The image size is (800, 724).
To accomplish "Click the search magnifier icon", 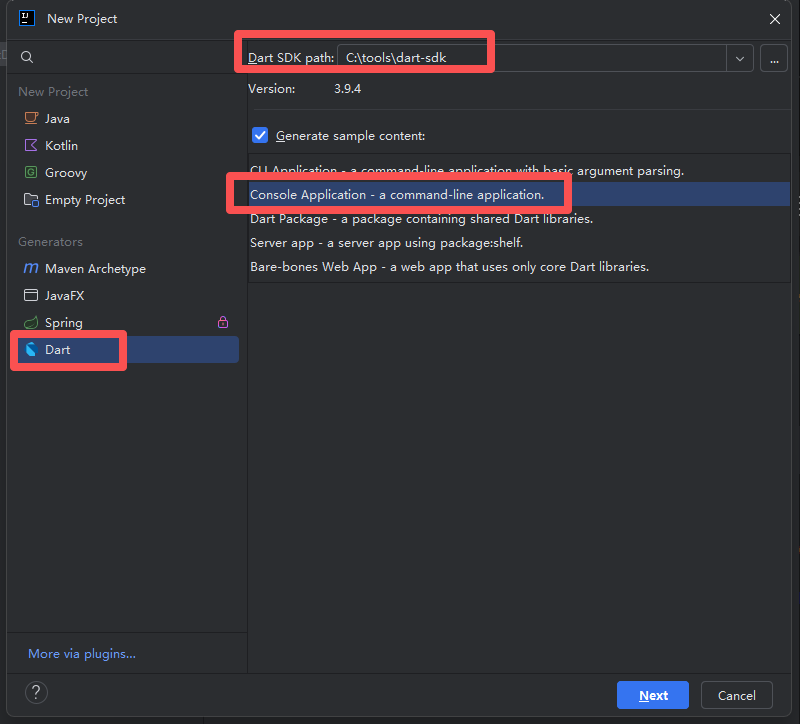I will [x=27, y=57].
